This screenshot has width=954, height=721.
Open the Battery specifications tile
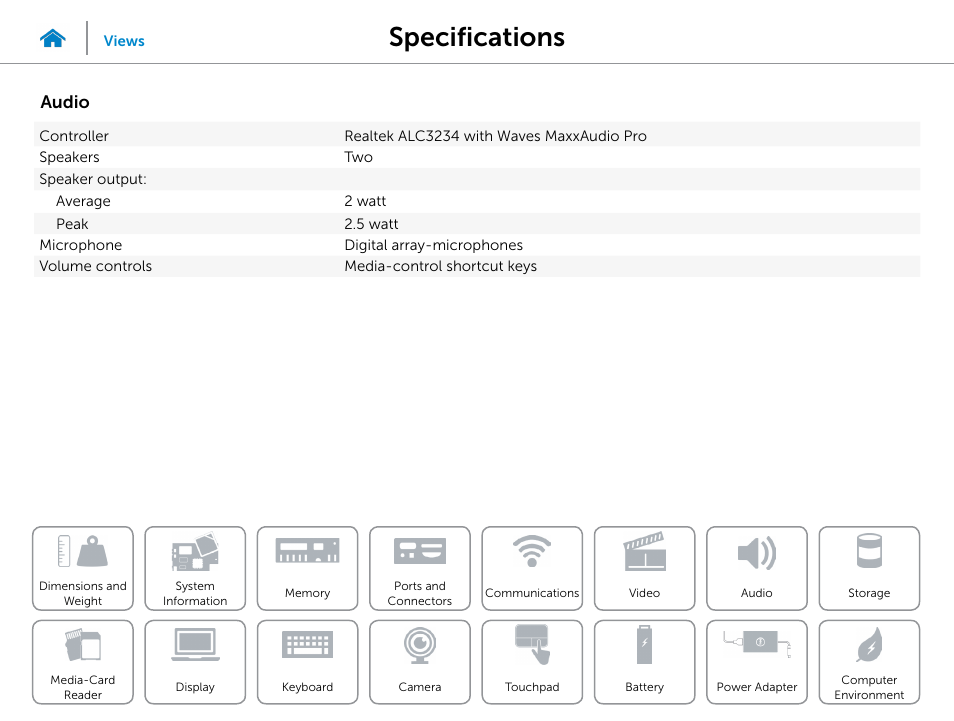click(x=644, y=662)
